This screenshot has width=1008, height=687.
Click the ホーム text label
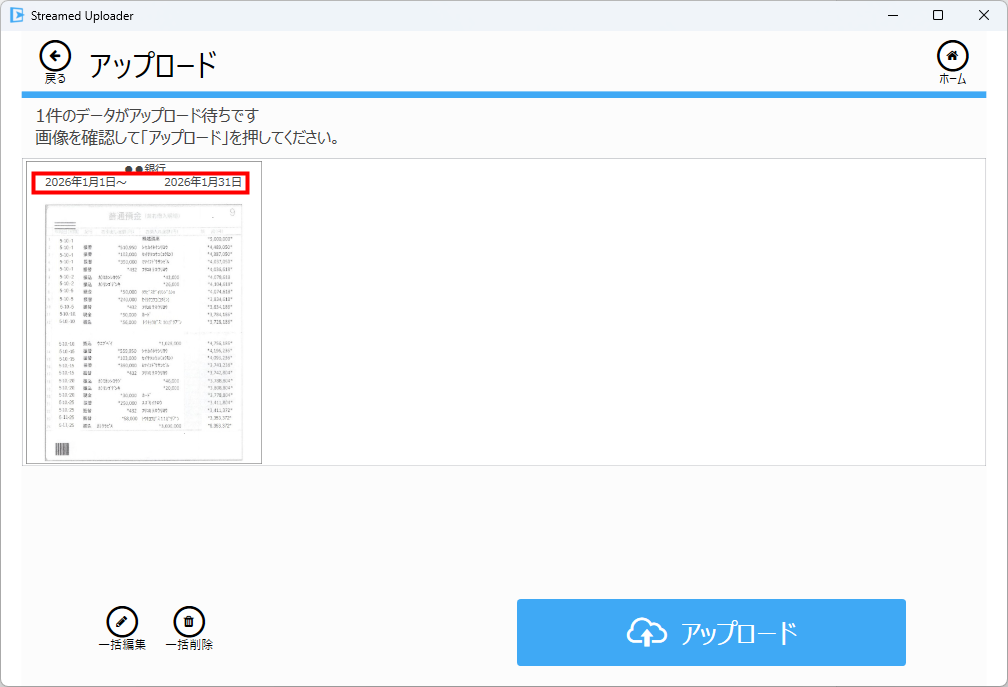(x=952, y=79)
